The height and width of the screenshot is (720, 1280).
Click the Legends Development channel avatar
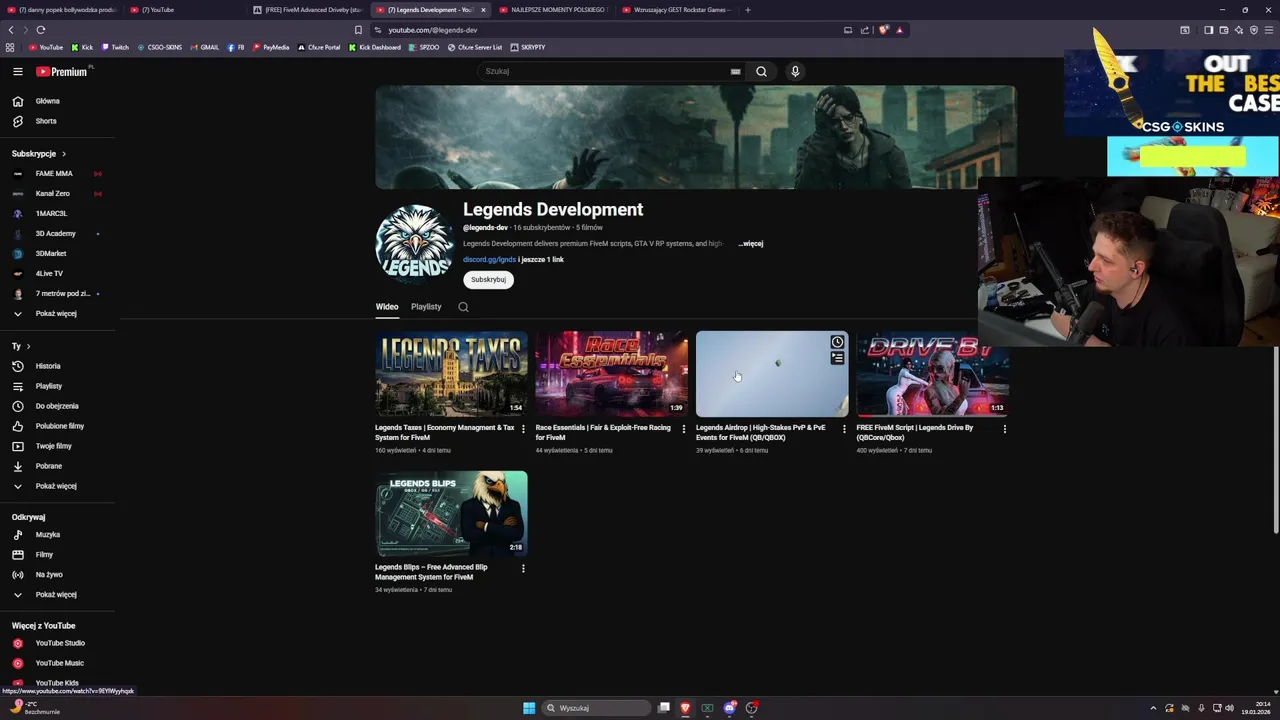414,244
